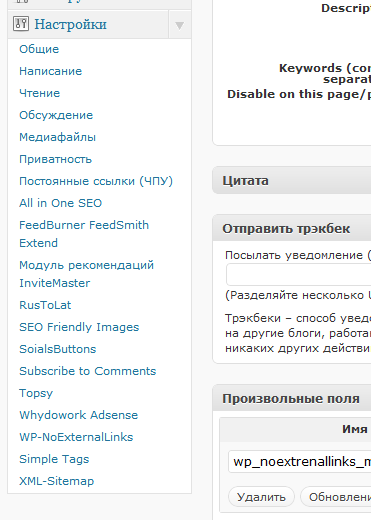The image size is (371, 520).
Task: Open SoialsButtons settings
Action: click(x=58, y=349)
